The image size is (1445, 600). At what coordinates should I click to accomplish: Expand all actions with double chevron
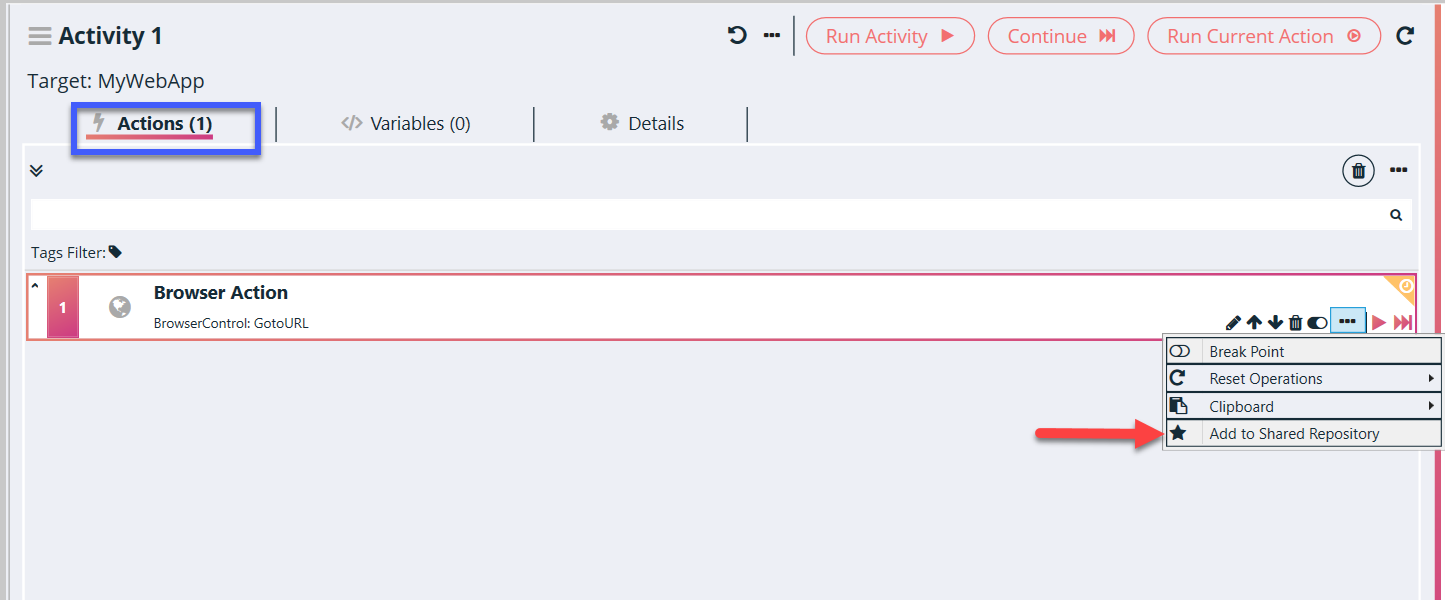click(36, 171)
